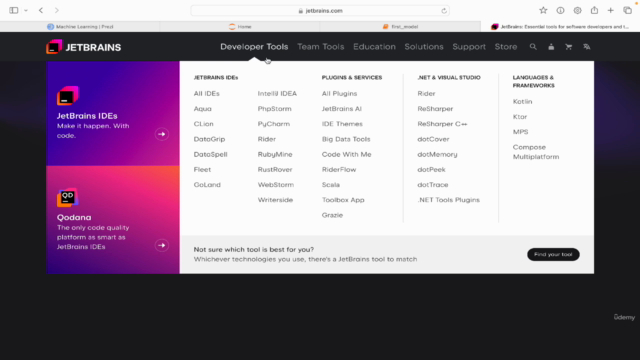640x360 pixels.
Task: Open the site search icon
Action: (533, 47)
